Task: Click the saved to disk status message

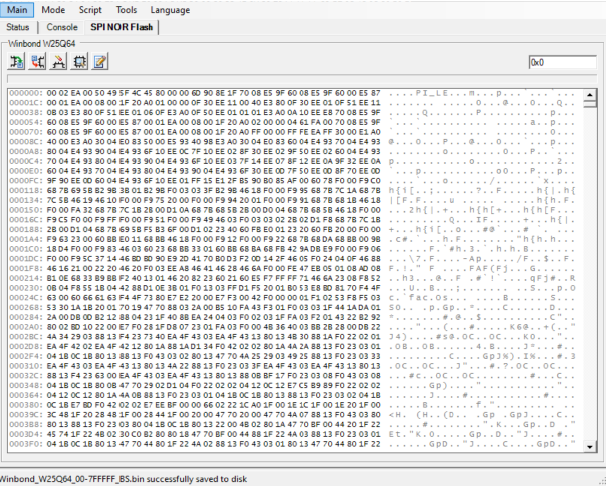Action: pyautogui.click(x=123, y=479)
